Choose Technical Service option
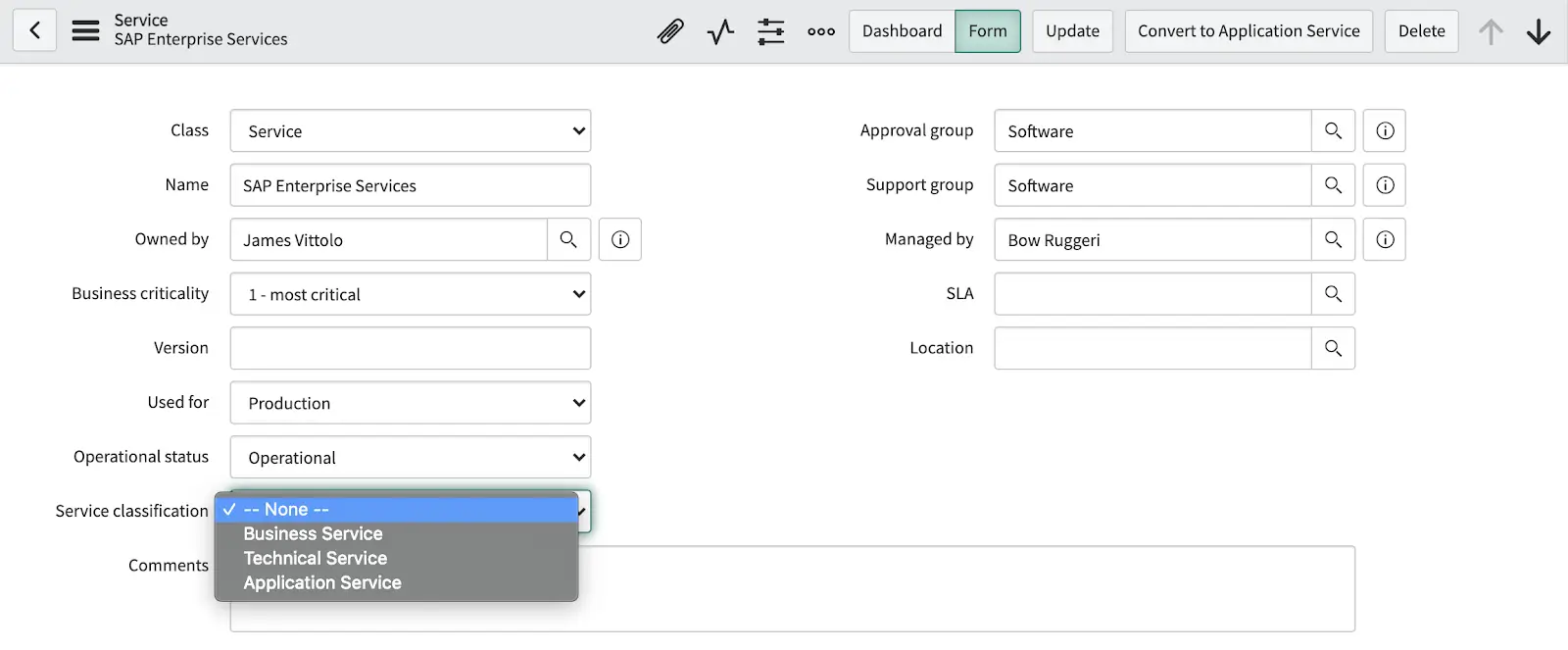 (396, 558)
